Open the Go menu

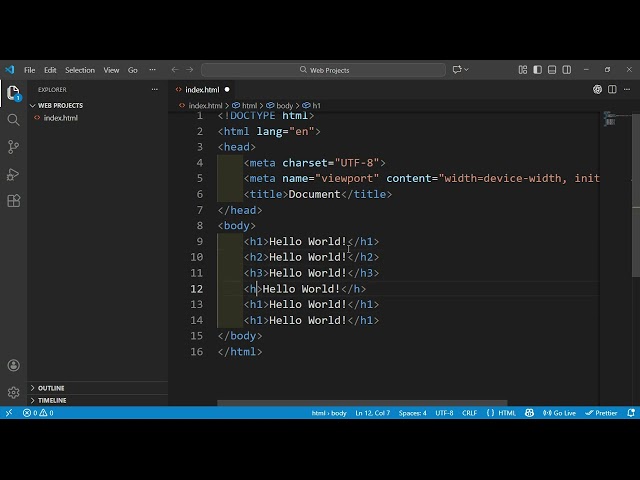(x=133, y=70)
